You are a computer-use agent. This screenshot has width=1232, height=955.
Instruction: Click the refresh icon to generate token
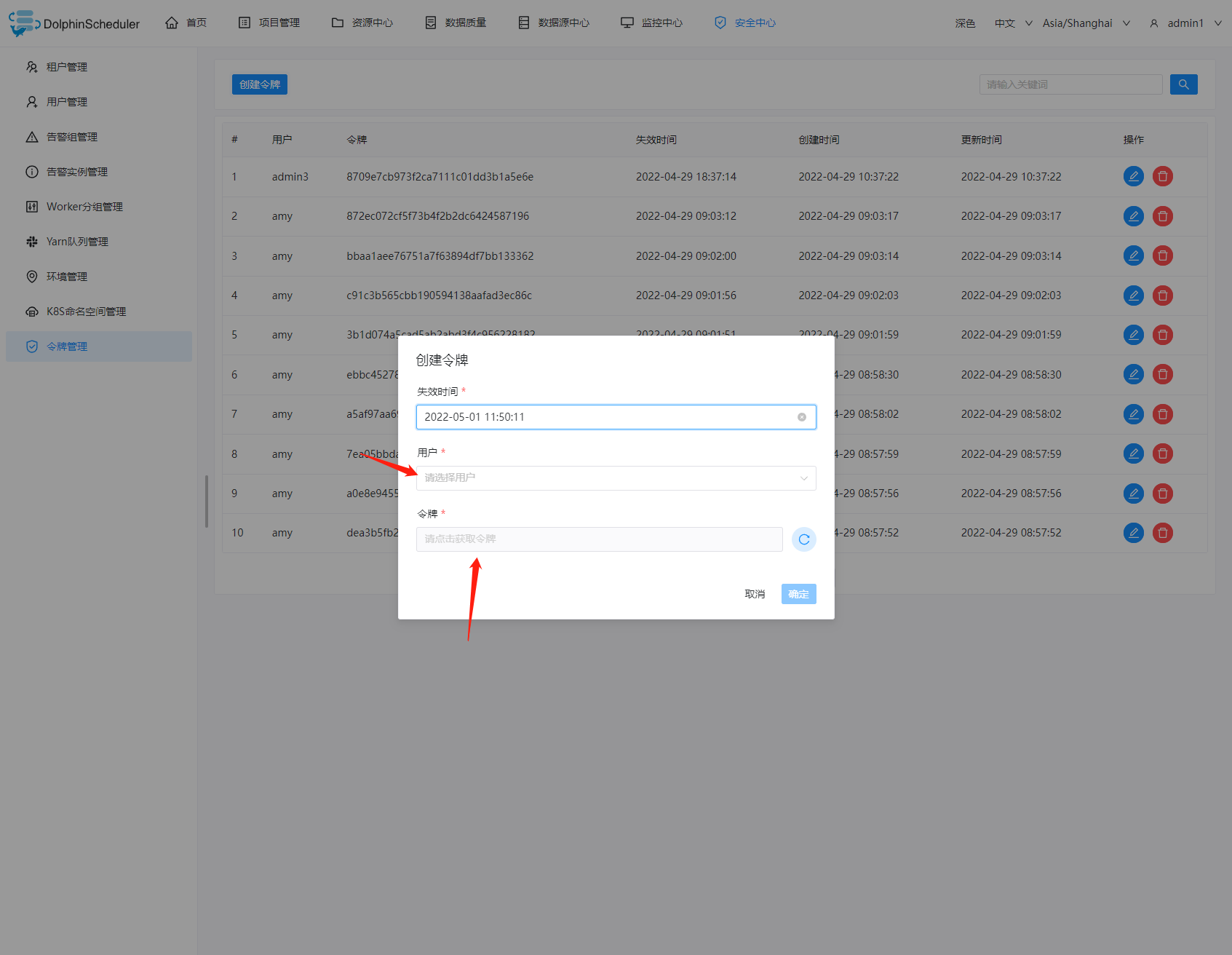803,539
